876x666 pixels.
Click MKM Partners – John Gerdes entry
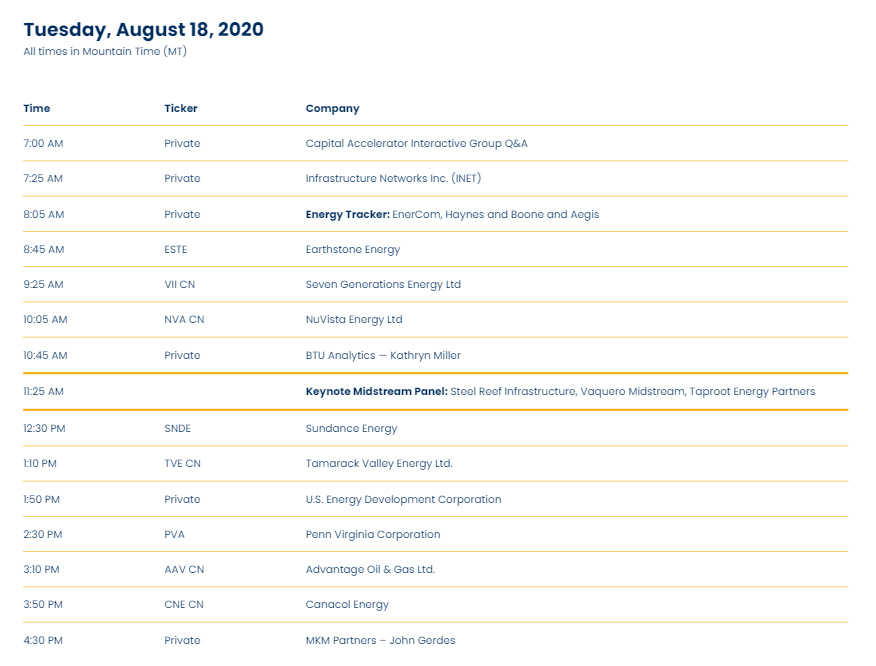pyautogui.click(x=380, y=640)
